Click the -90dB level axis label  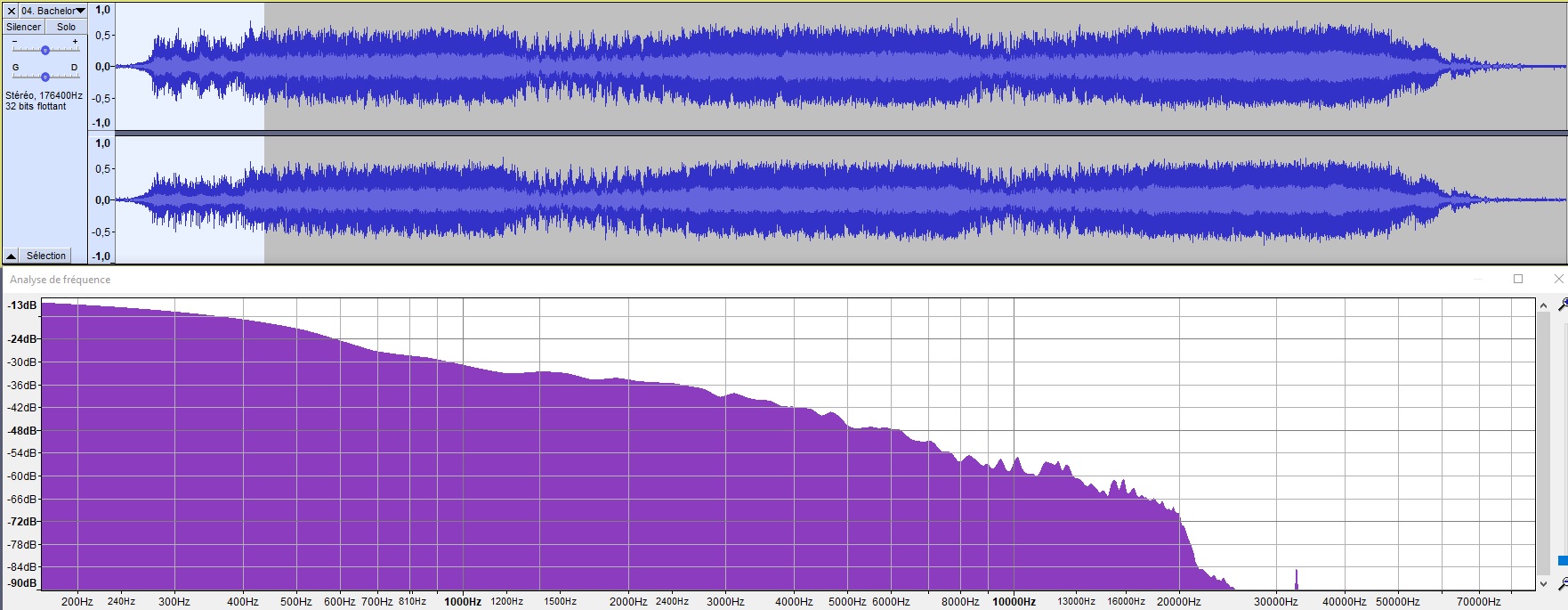[x=22, y=583]
